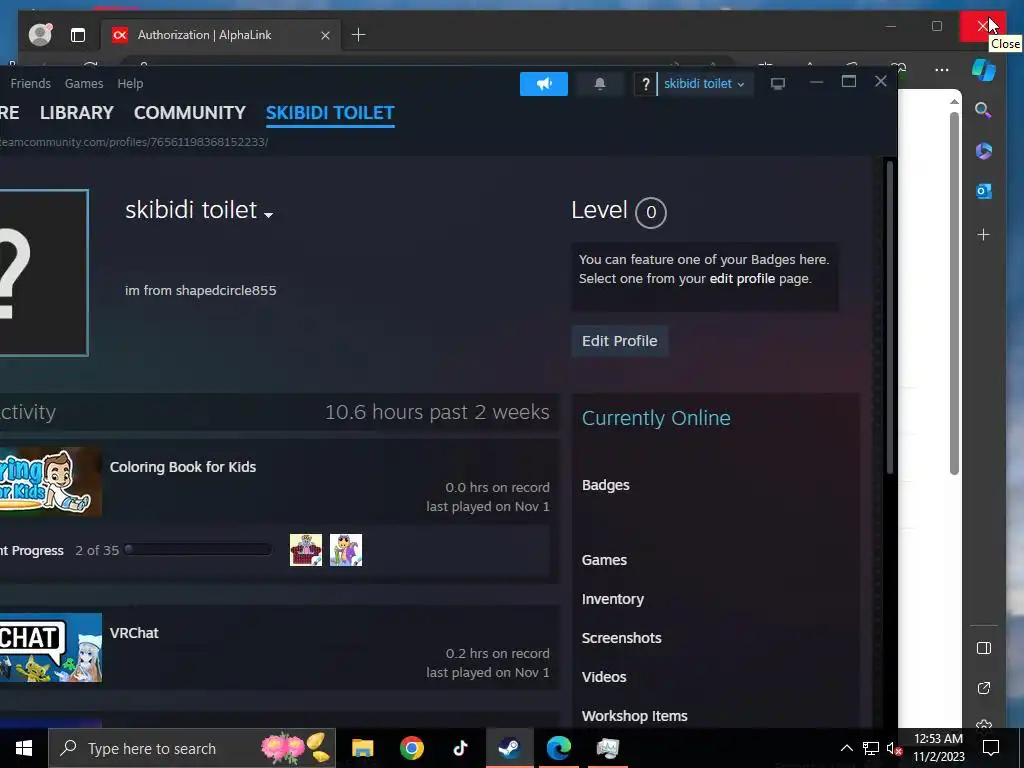This screenshot has width=1024, height=768.
Task: Click the profile avatar image
Action: pyautogui.click(x=43, y=272)
